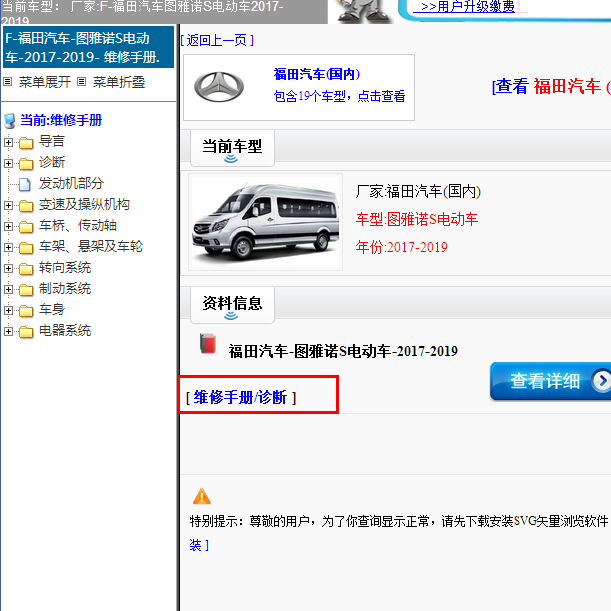
Task: Click the van vehicle thumbnail
Action: 265,222
